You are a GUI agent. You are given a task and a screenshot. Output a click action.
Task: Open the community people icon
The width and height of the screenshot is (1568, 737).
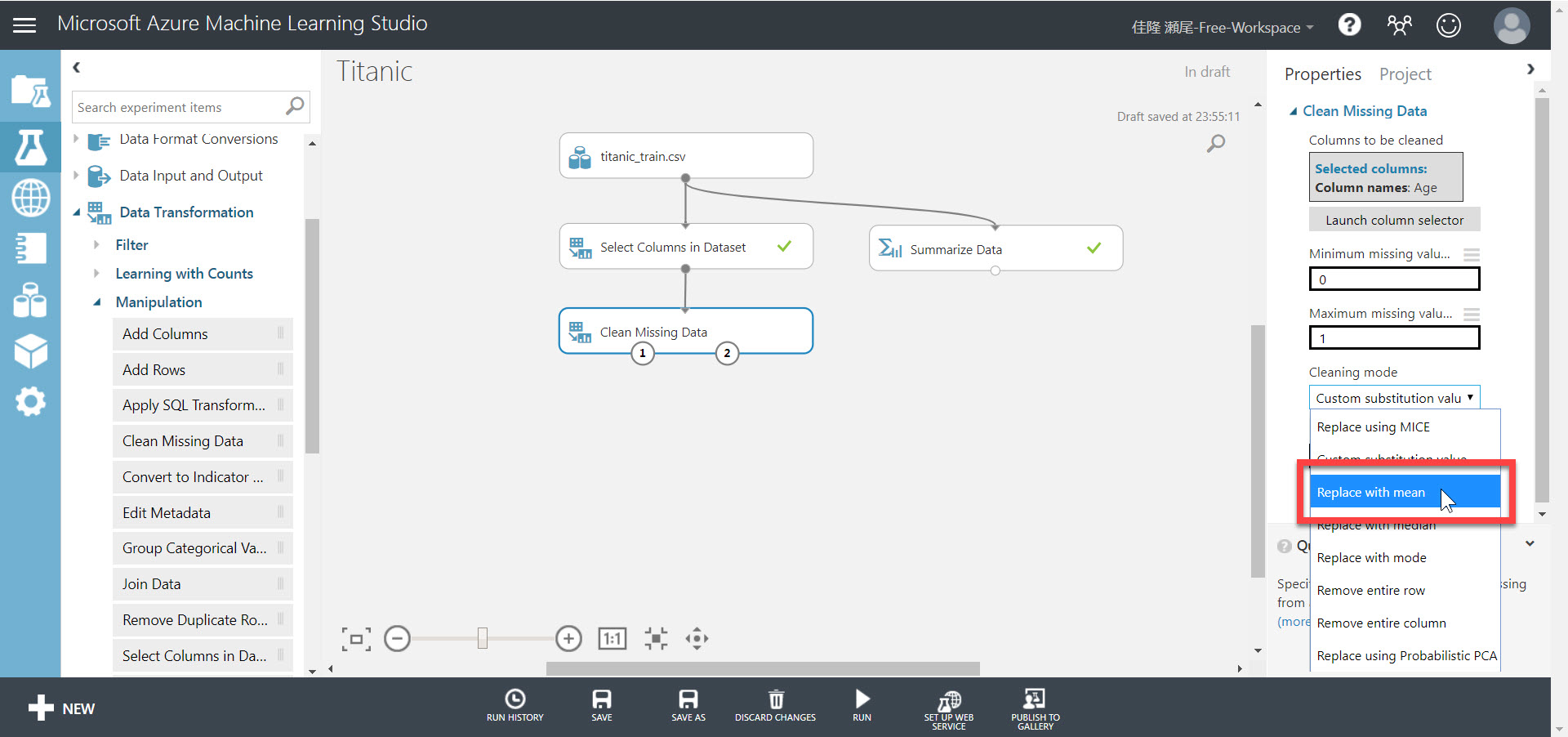1399,25
